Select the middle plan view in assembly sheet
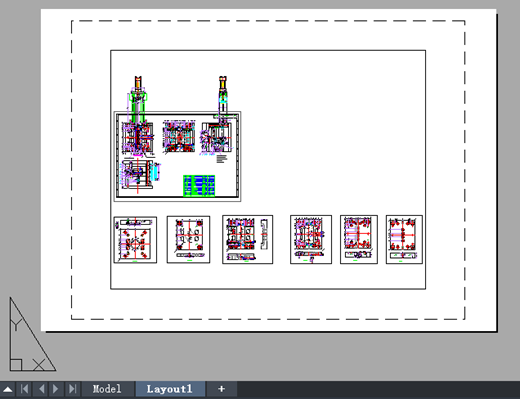The image size is (520, 399). coord(179,136)
